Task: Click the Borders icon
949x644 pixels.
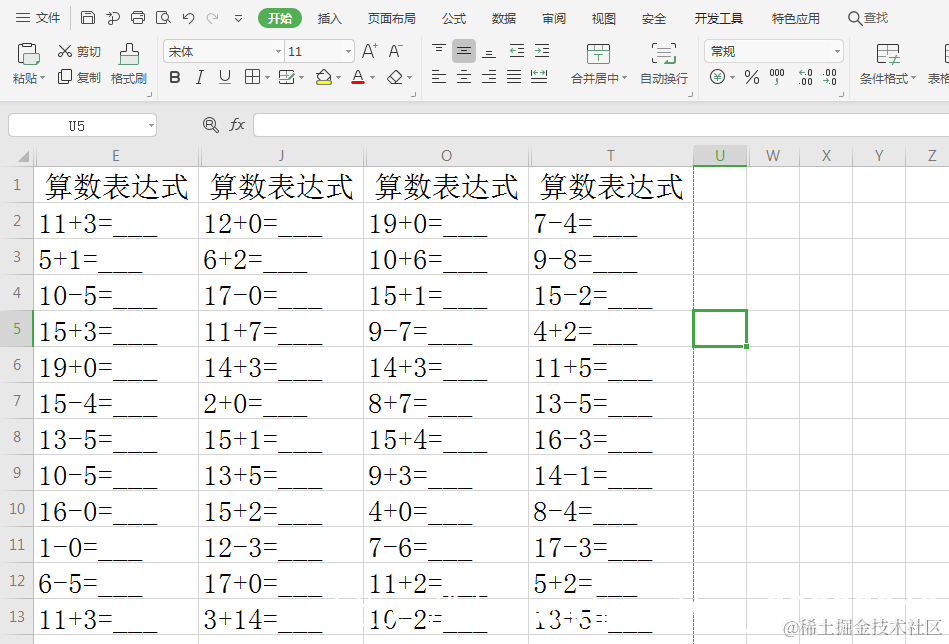Action: point(252,77)
